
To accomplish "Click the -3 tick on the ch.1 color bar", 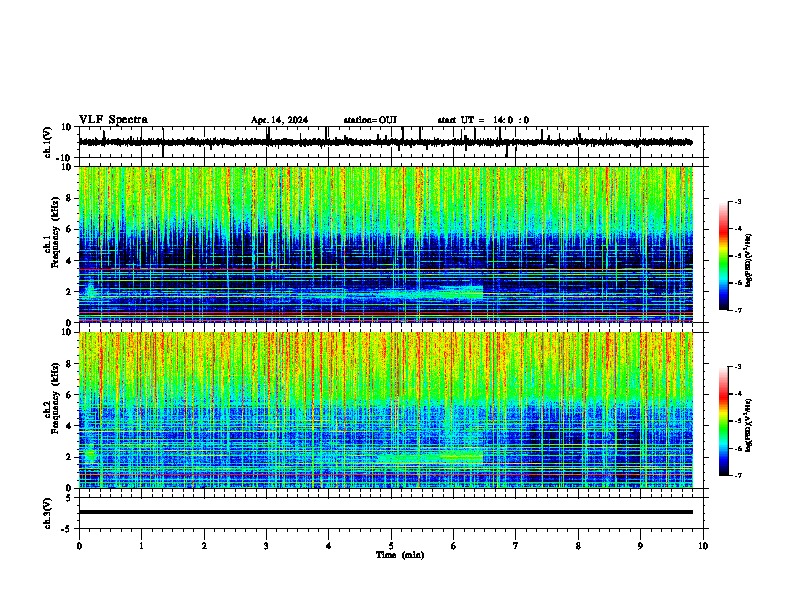I will 738,201.
